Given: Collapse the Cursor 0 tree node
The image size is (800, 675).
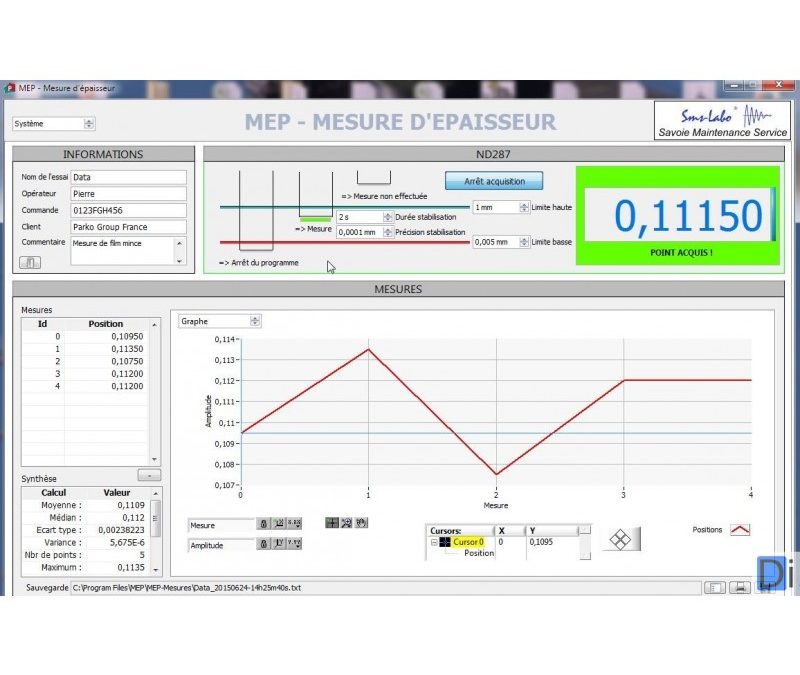Looking at the screenshot, I should point(435,542).
